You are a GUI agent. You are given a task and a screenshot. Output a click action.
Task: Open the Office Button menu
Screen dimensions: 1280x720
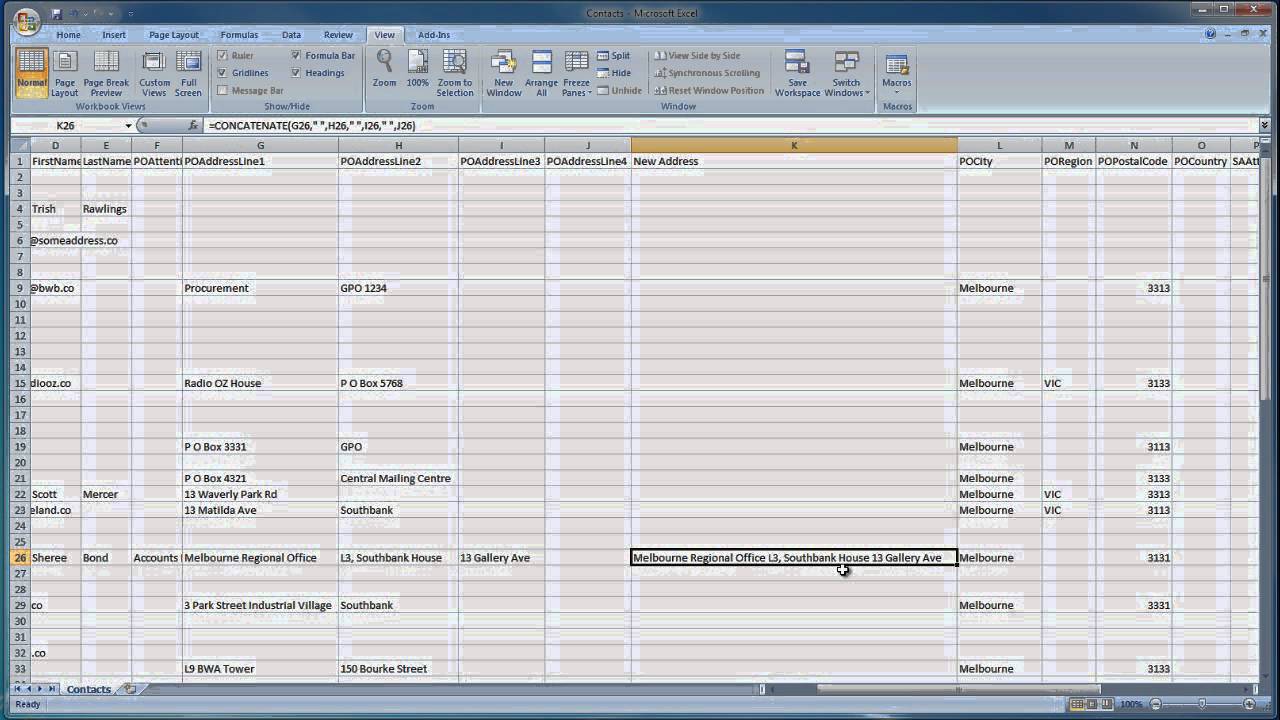click(x=27, y=21)
